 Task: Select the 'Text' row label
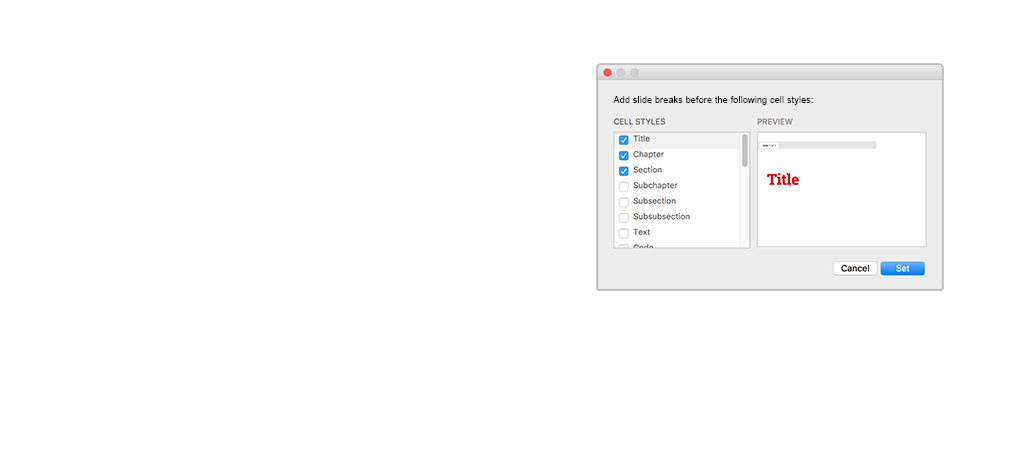pos(642,232)
